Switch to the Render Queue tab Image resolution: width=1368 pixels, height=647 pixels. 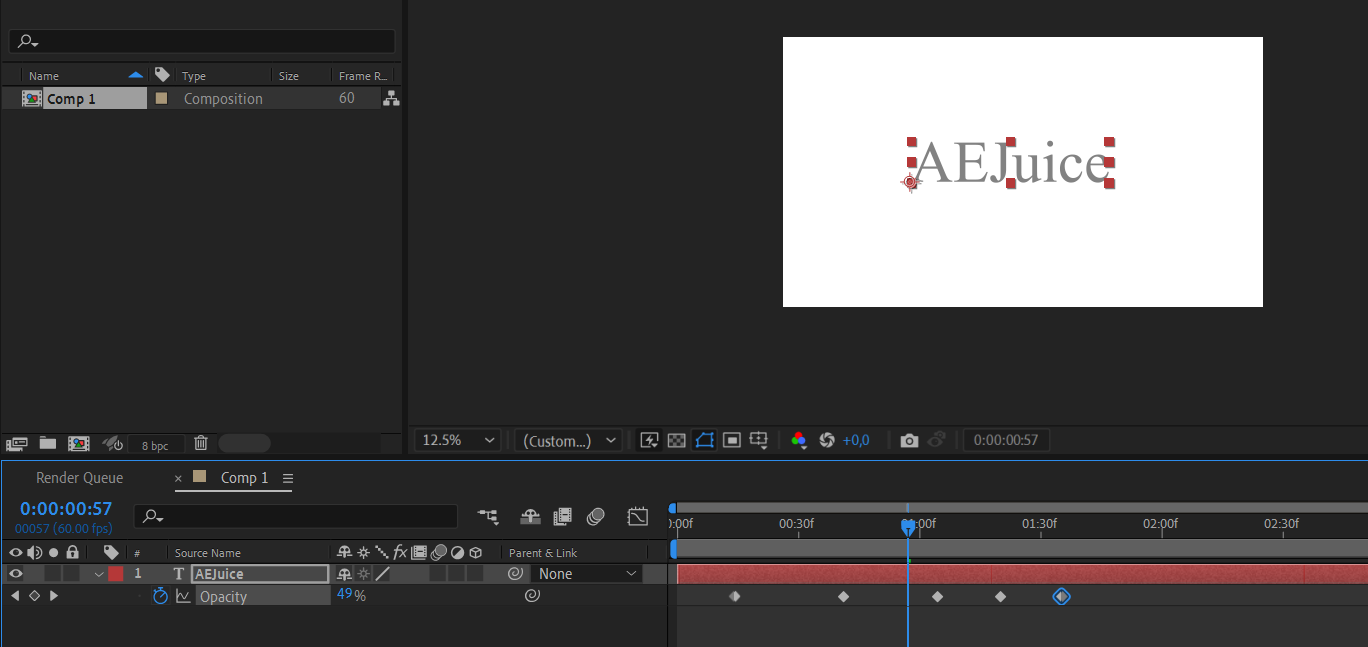[80, 478]
